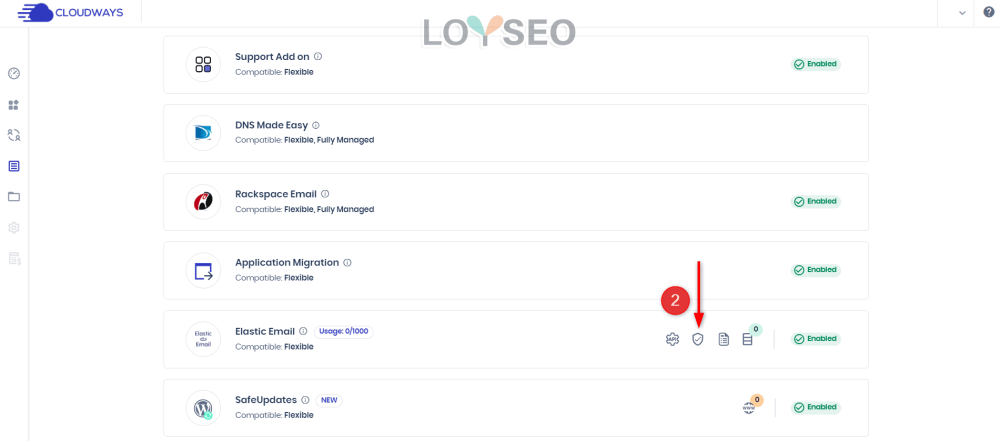Open Elastic Email domain verification shield icon
Viewport: 1000px width, 441px height.
point(698,339)
